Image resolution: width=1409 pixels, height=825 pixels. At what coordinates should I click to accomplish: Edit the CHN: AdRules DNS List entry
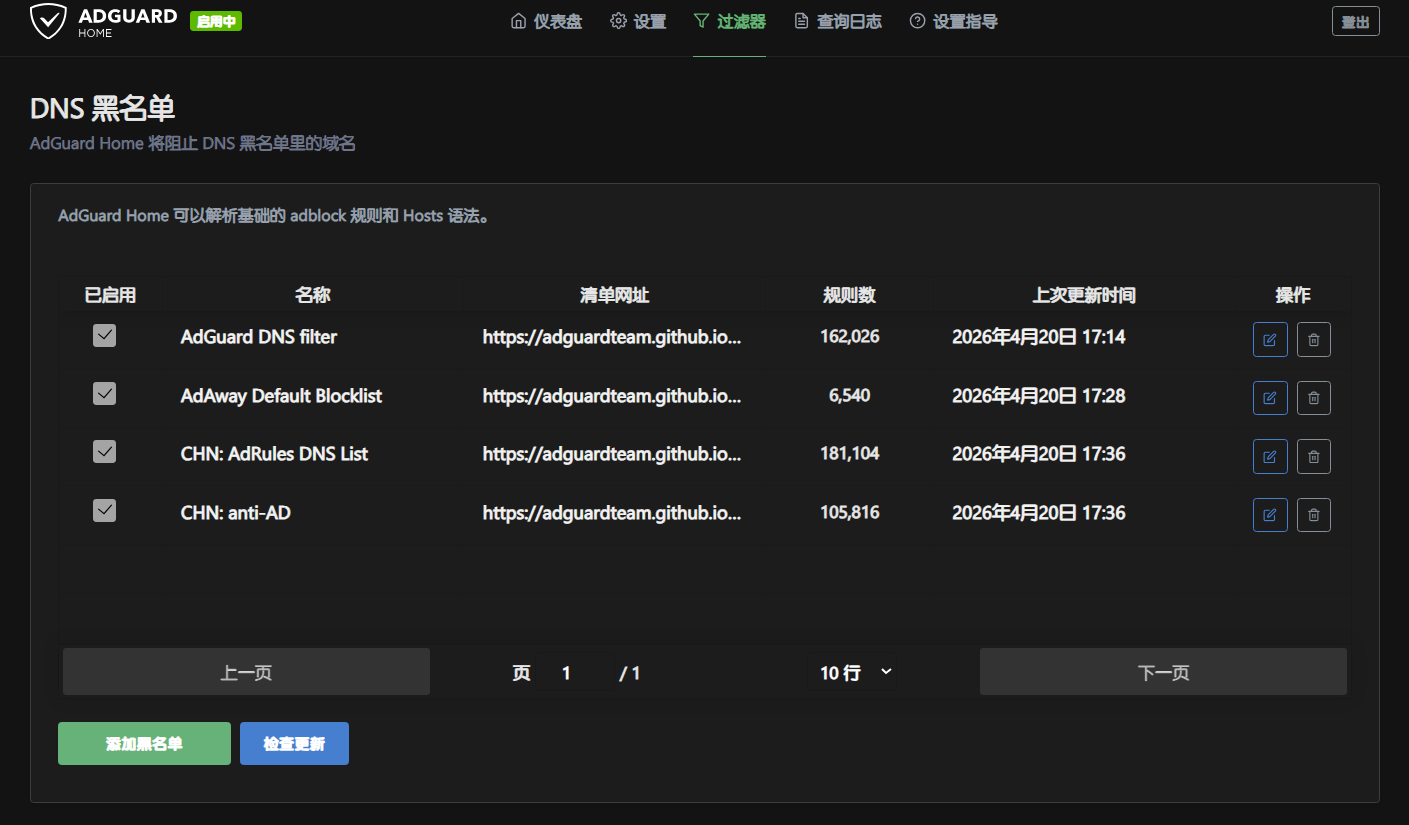click(x=1269, y=456)
